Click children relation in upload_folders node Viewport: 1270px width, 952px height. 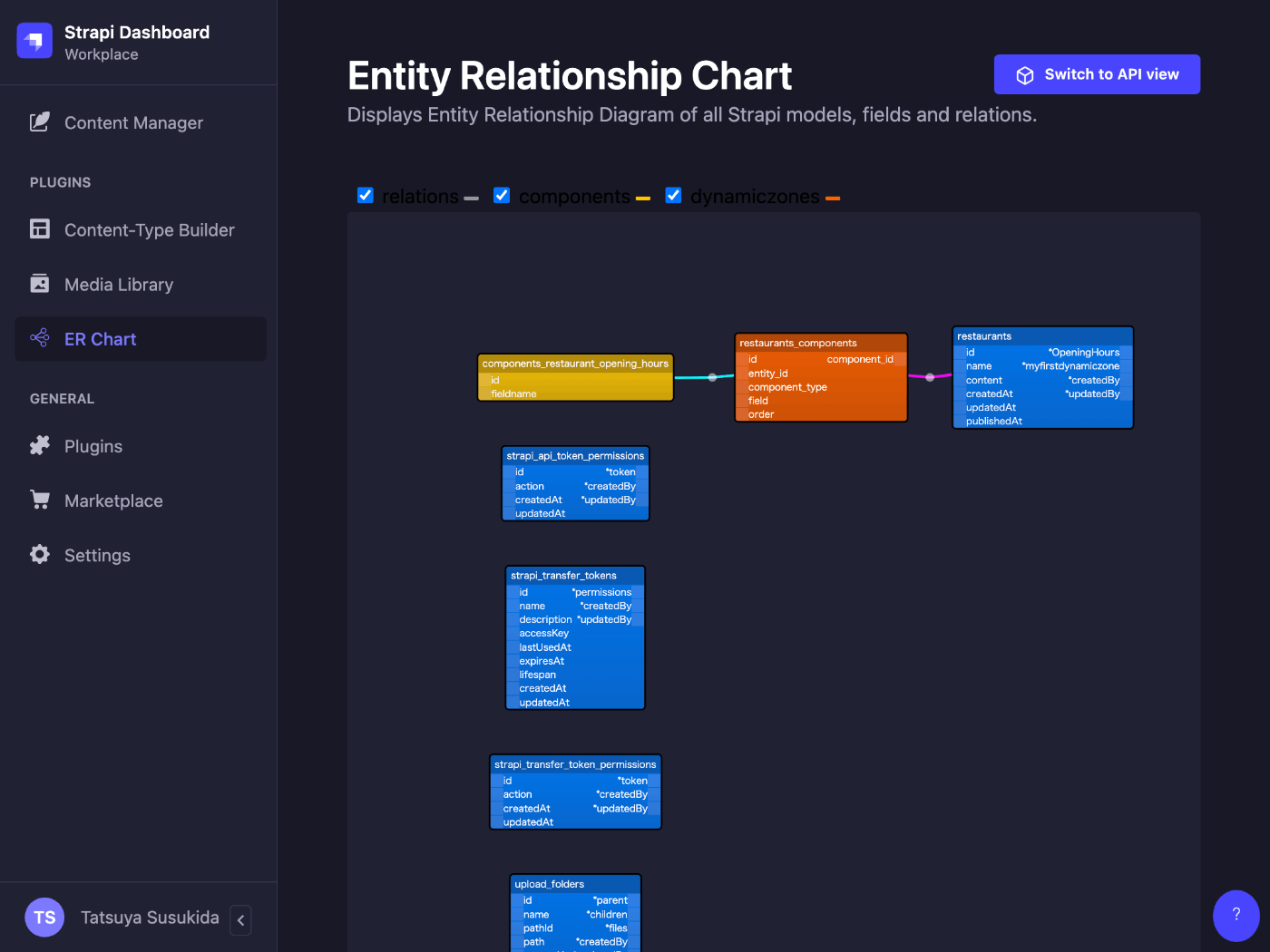pyautogui.click(x=607, y=914)
